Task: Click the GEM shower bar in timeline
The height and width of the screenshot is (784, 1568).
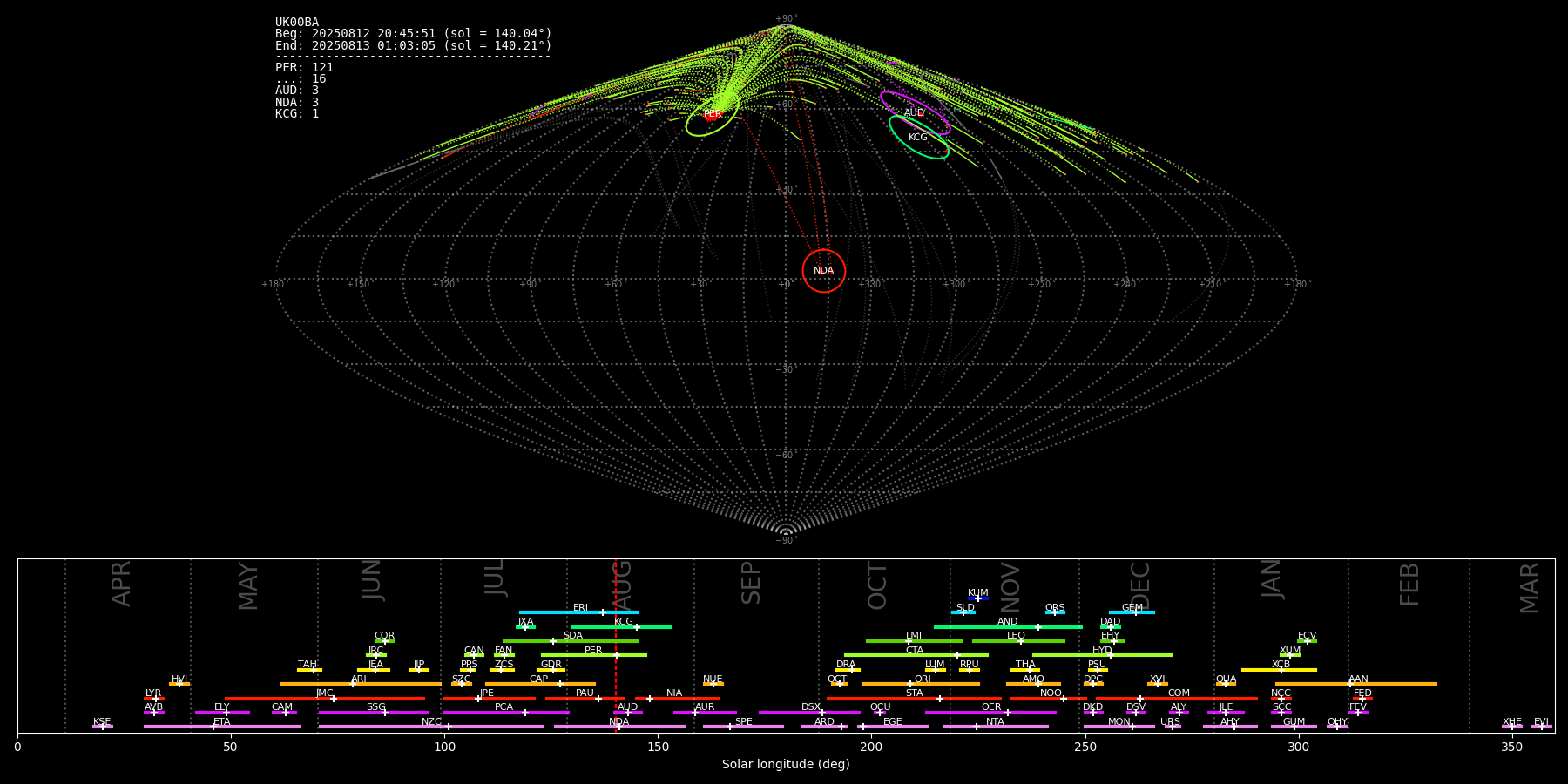Action: (1132, 612)
